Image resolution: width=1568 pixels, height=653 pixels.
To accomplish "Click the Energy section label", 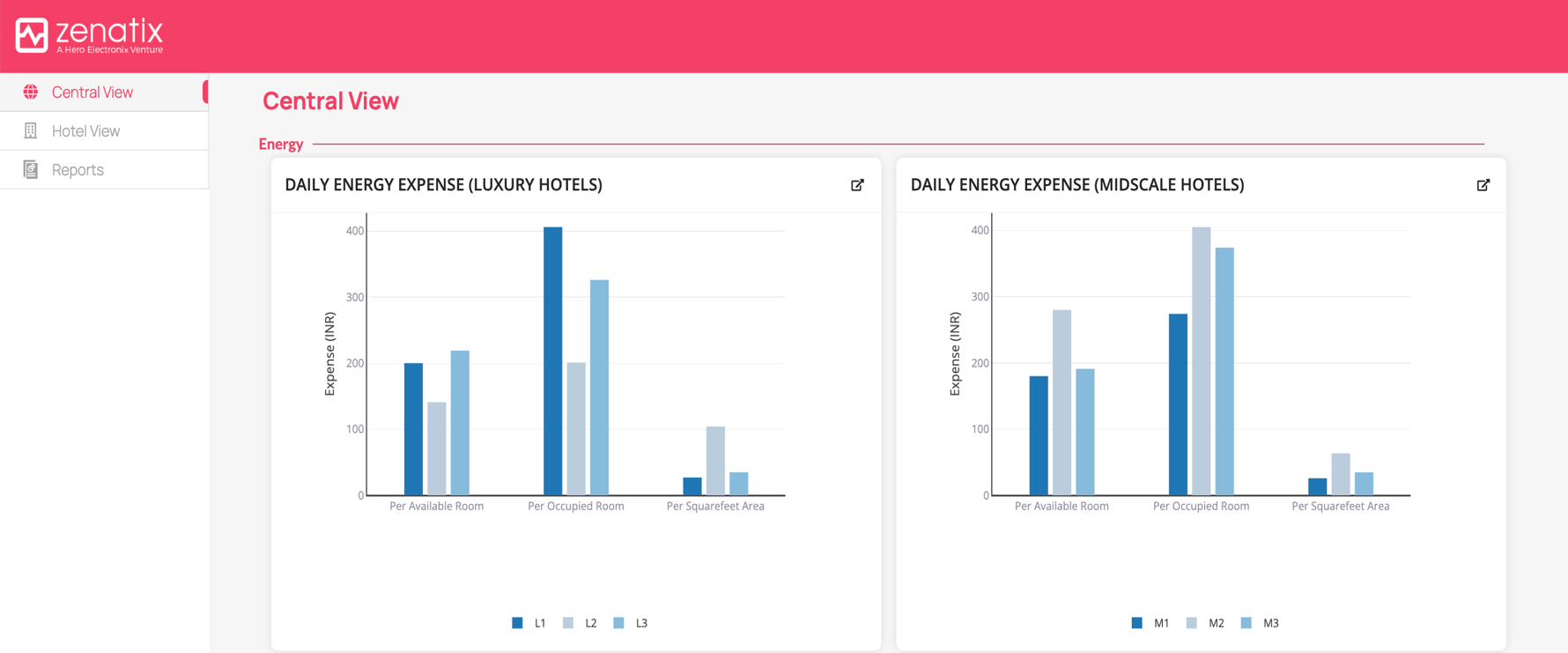I will 281,144.
